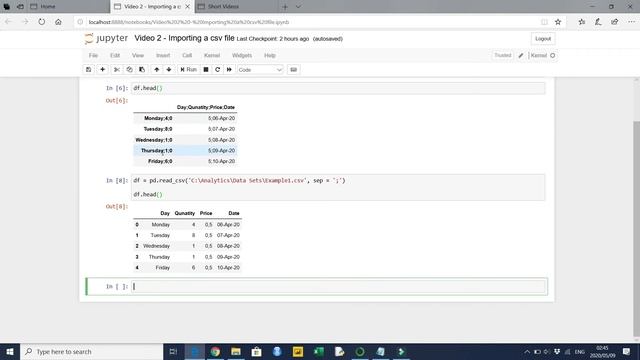Viewport: 640px width, 360px height.
Task: Run the current cell
Action: (189, 70)
